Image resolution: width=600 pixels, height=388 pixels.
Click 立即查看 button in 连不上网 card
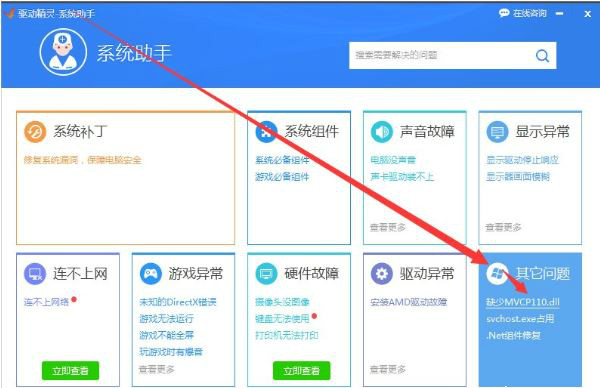(70, 370)
